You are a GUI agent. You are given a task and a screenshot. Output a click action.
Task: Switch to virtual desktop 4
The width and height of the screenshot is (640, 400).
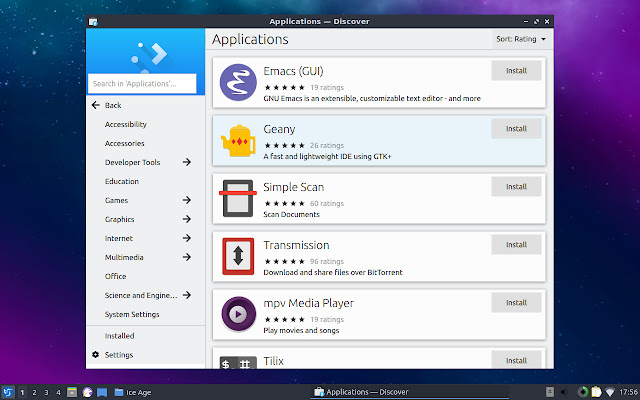(x=58, y=392)
